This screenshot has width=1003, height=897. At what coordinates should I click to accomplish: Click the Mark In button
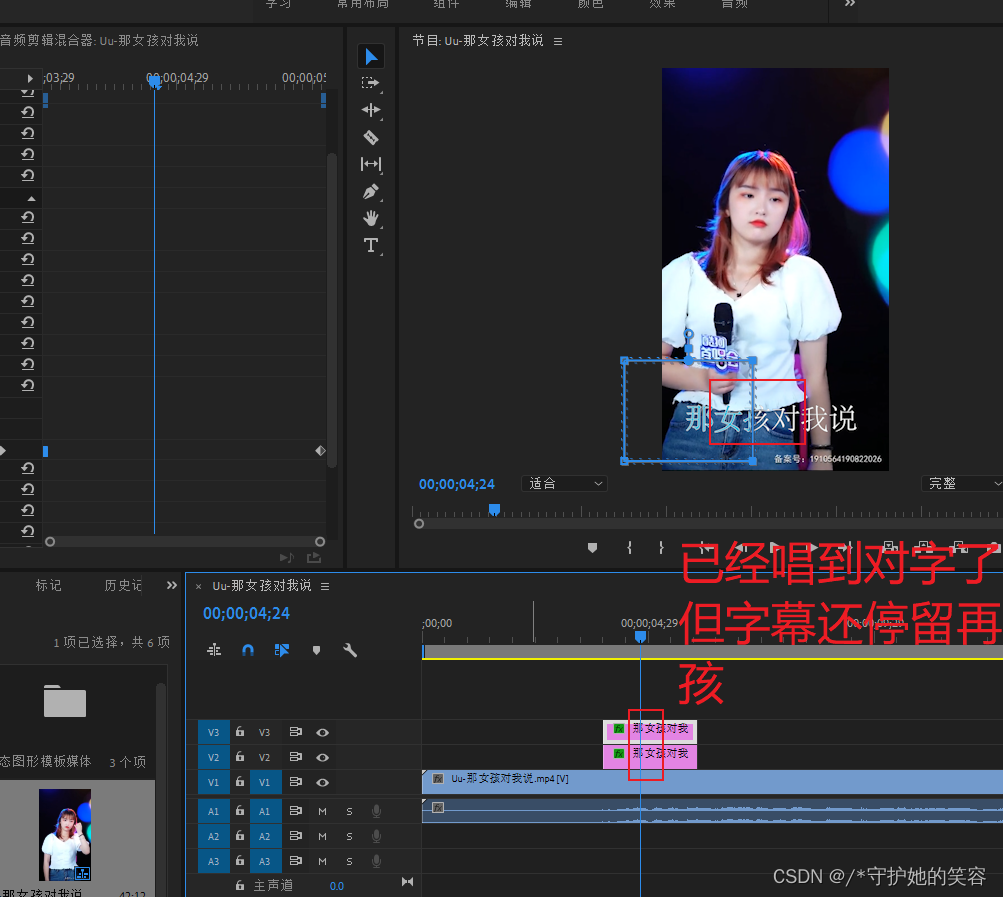pos(629,548)
